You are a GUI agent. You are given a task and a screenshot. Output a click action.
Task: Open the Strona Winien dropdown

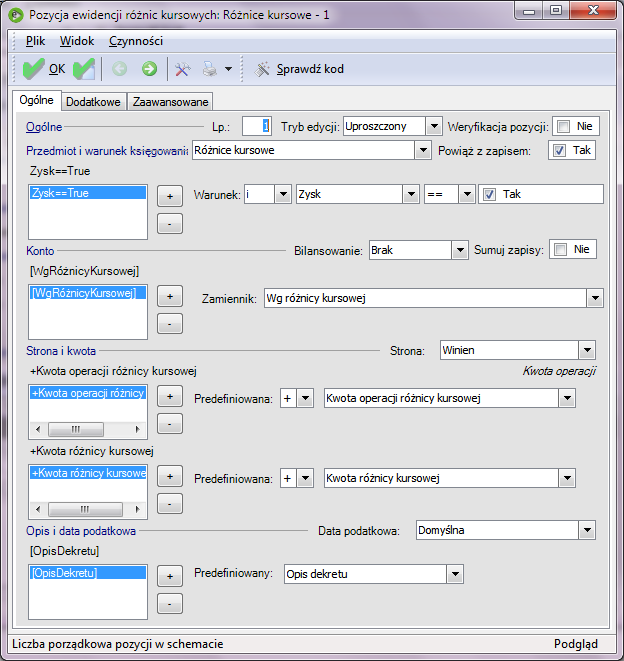(x=587, y=350)
